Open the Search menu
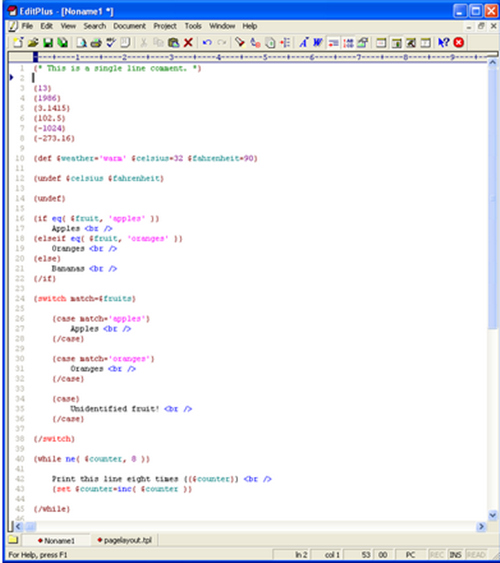Viewport: 500px width, 563px height. tap(95, 26)
